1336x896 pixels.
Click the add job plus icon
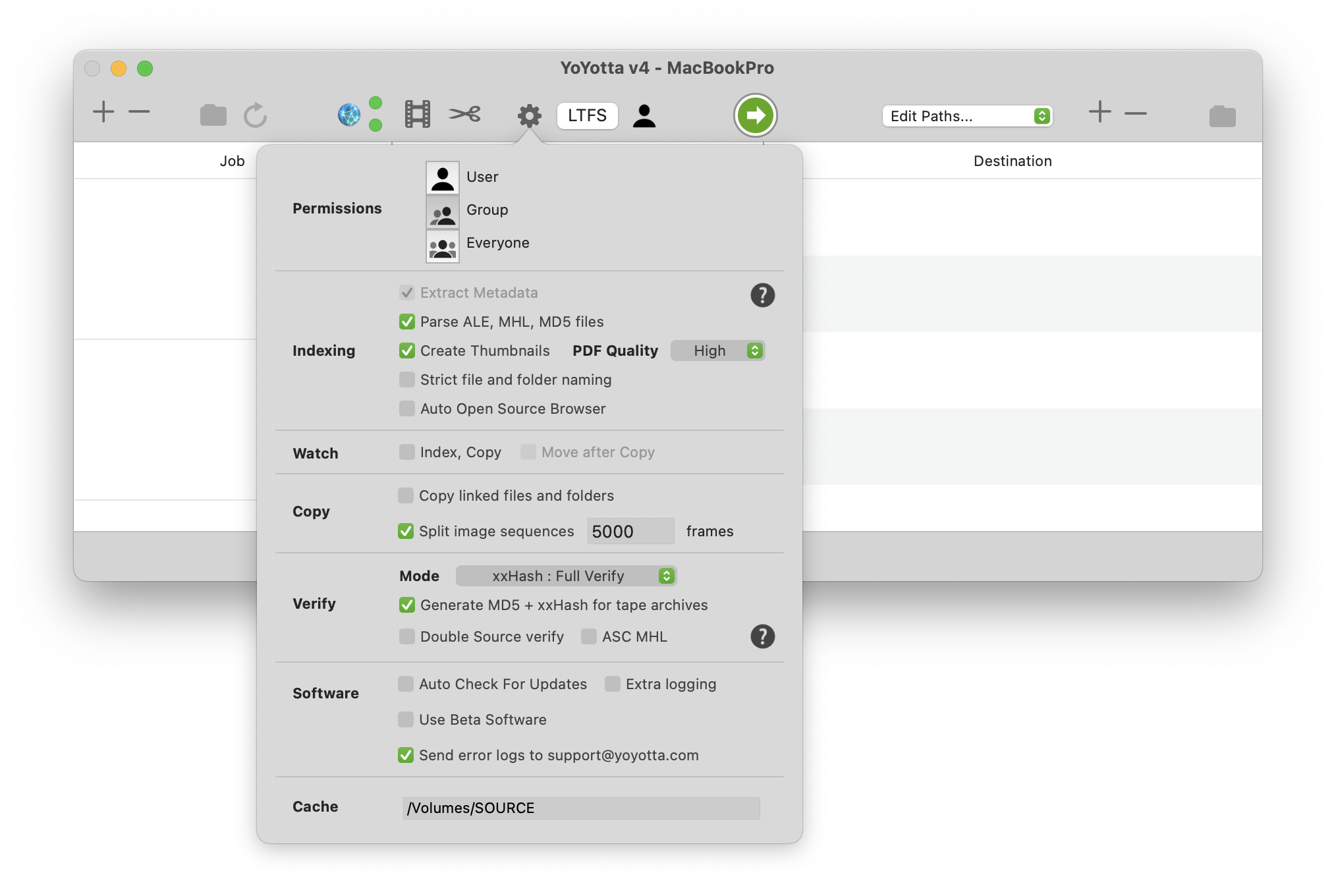103,112
